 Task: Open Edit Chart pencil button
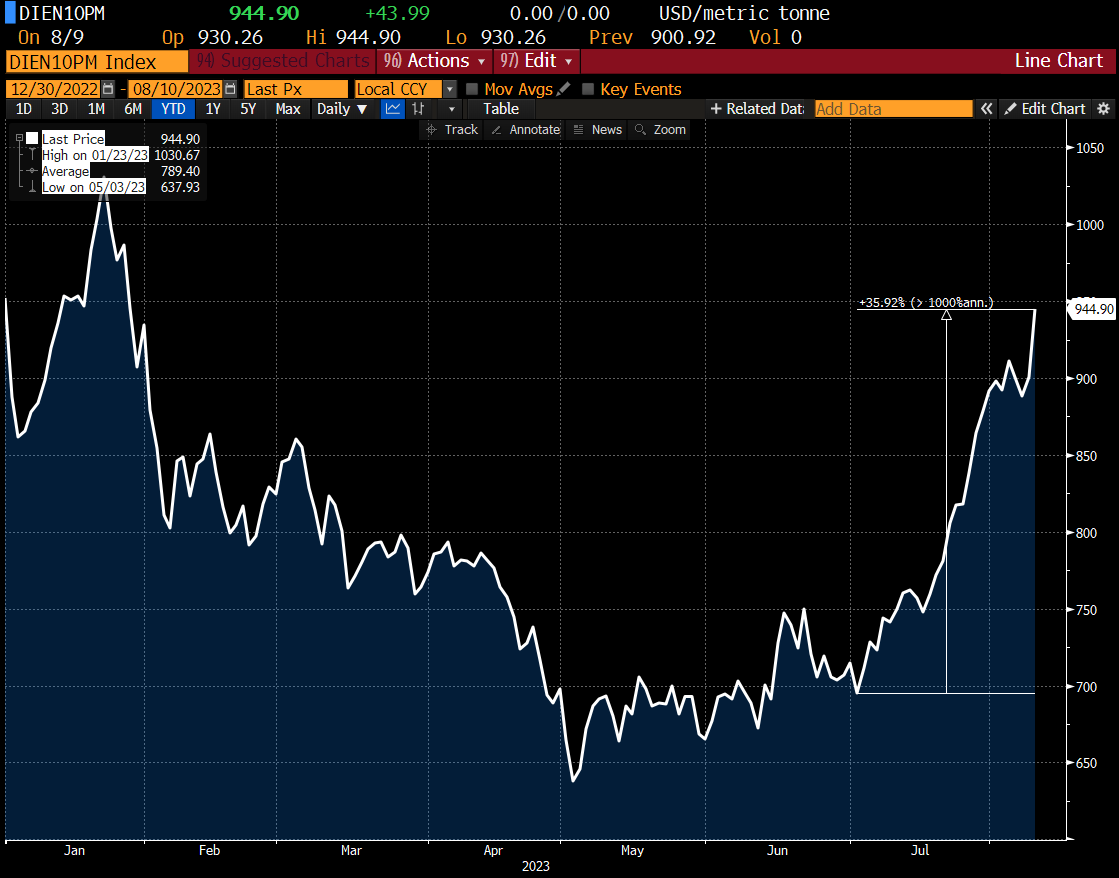[1045, 109]
